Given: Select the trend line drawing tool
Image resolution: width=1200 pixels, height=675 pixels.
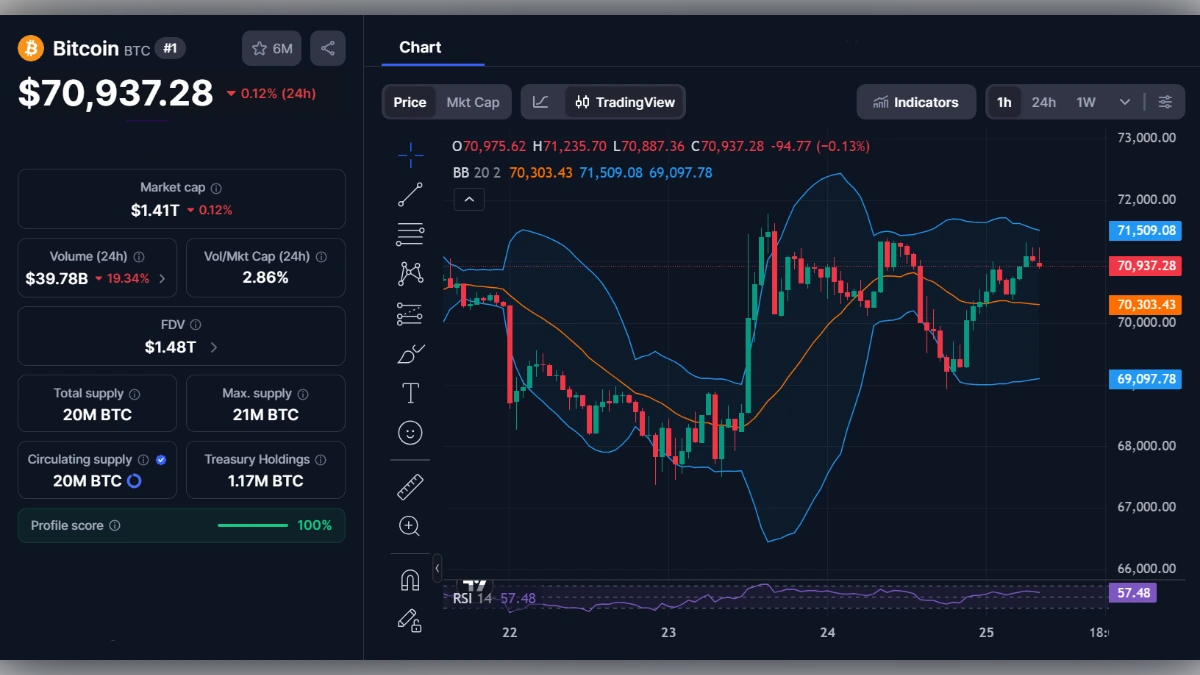Looking at the screenshot, I should (x=410, y=194).
